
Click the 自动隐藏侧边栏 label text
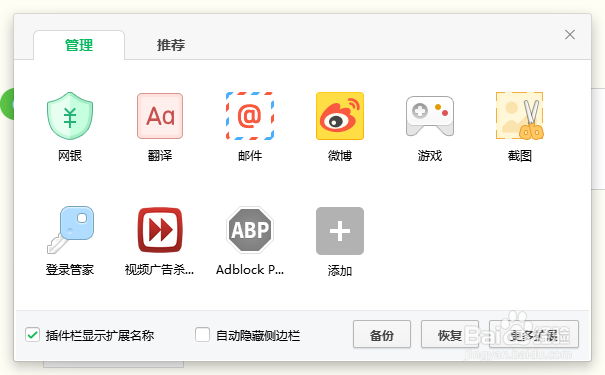(258, 335)
